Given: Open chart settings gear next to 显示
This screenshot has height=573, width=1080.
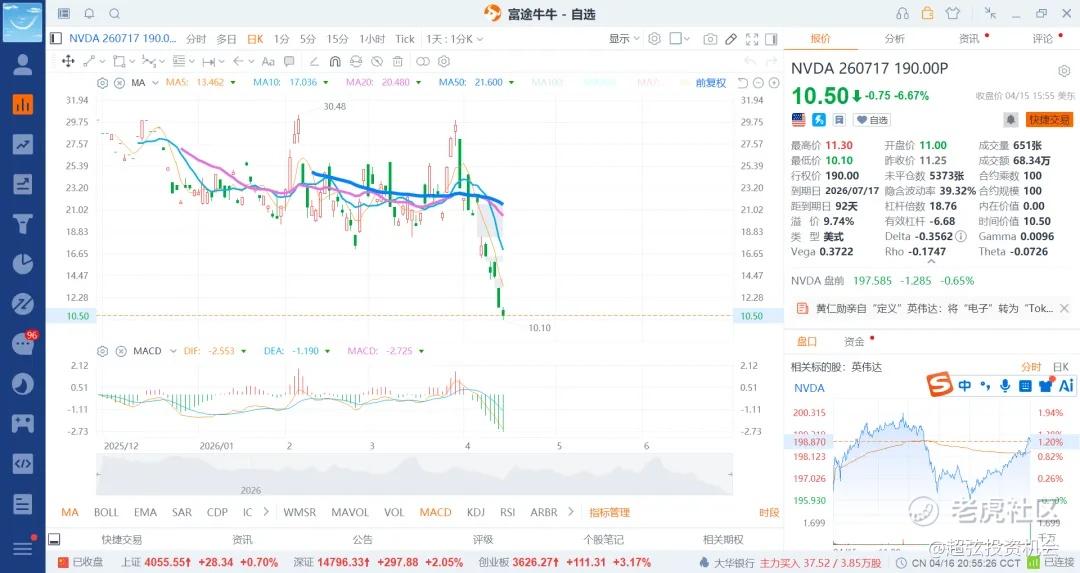Looking at the screenshot, I should (654, 39).
